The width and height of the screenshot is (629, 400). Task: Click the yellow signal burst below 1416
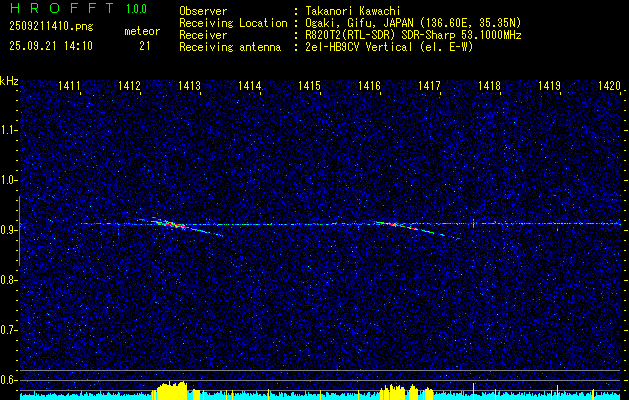[x=406, y=392]
